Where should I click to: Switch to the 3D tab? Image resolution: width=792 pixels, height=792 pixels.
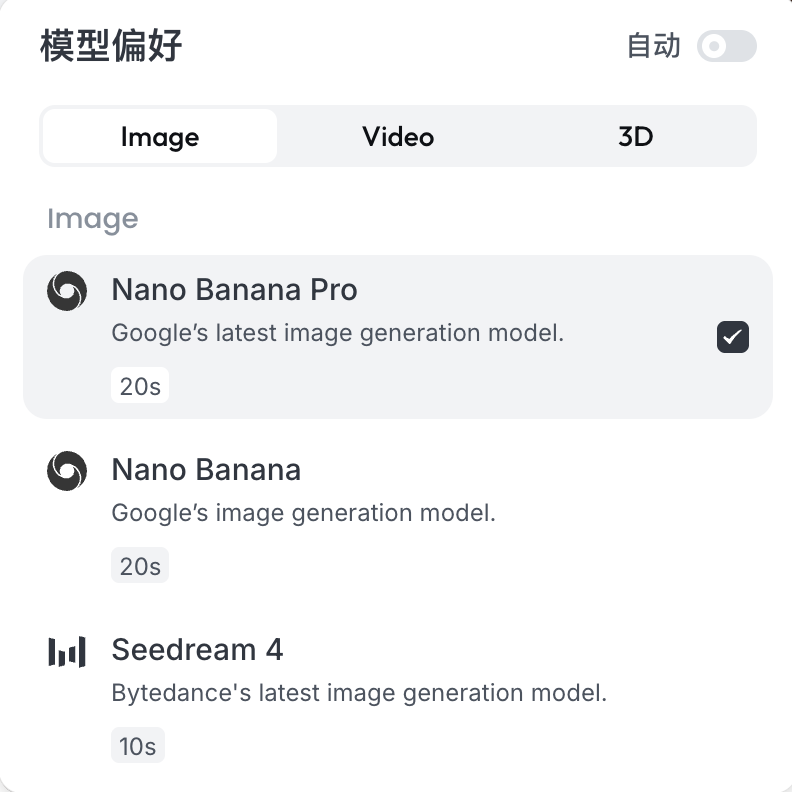point(635,136)
